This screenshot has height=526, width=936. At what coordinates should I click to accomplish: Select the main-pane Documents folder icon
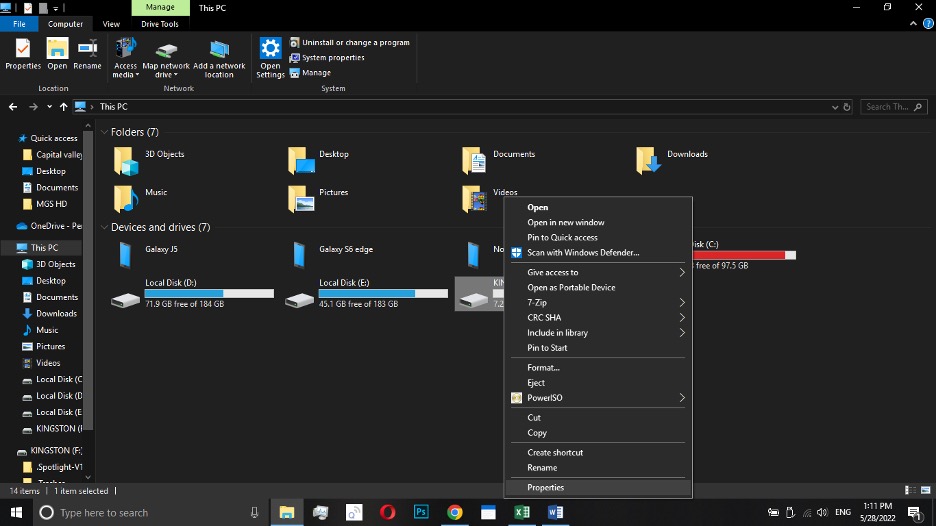[x=474, y=160]
